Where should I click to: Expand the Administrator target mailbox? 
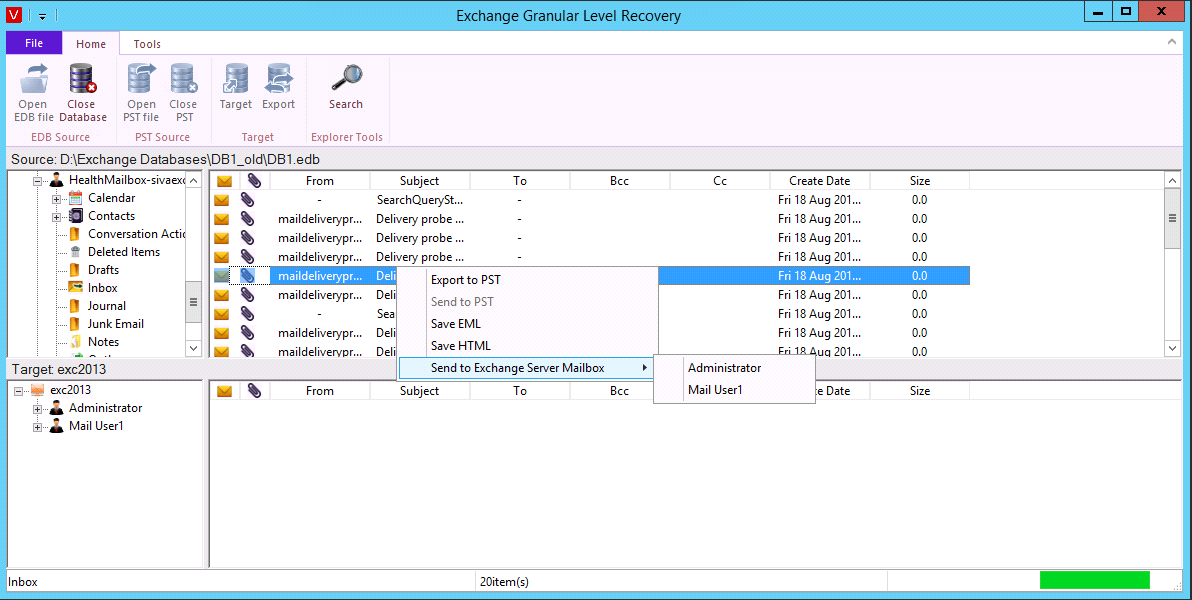36,409
